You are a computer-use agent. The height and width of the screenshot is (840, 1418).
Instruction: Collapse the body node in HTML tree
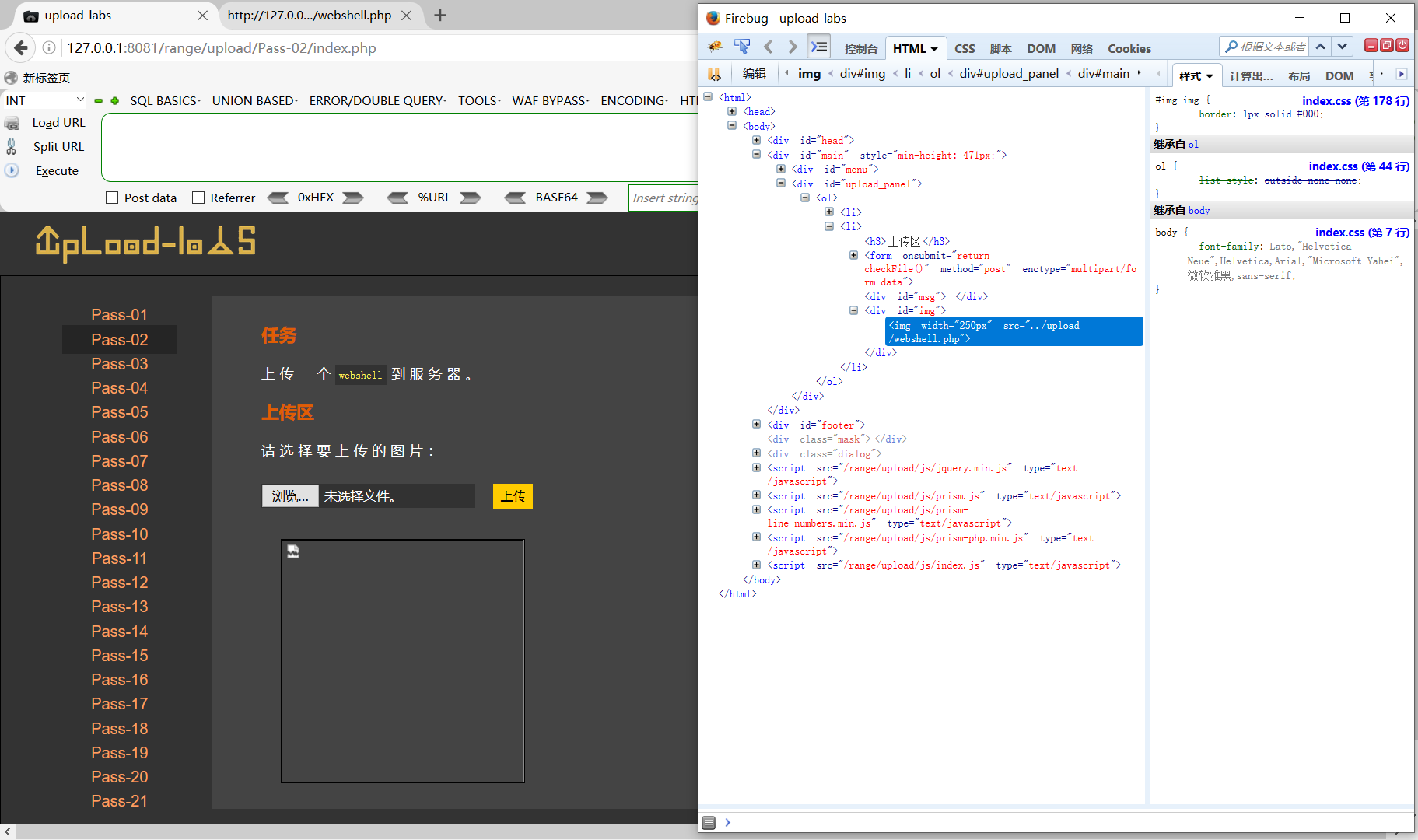coord(732,125)
